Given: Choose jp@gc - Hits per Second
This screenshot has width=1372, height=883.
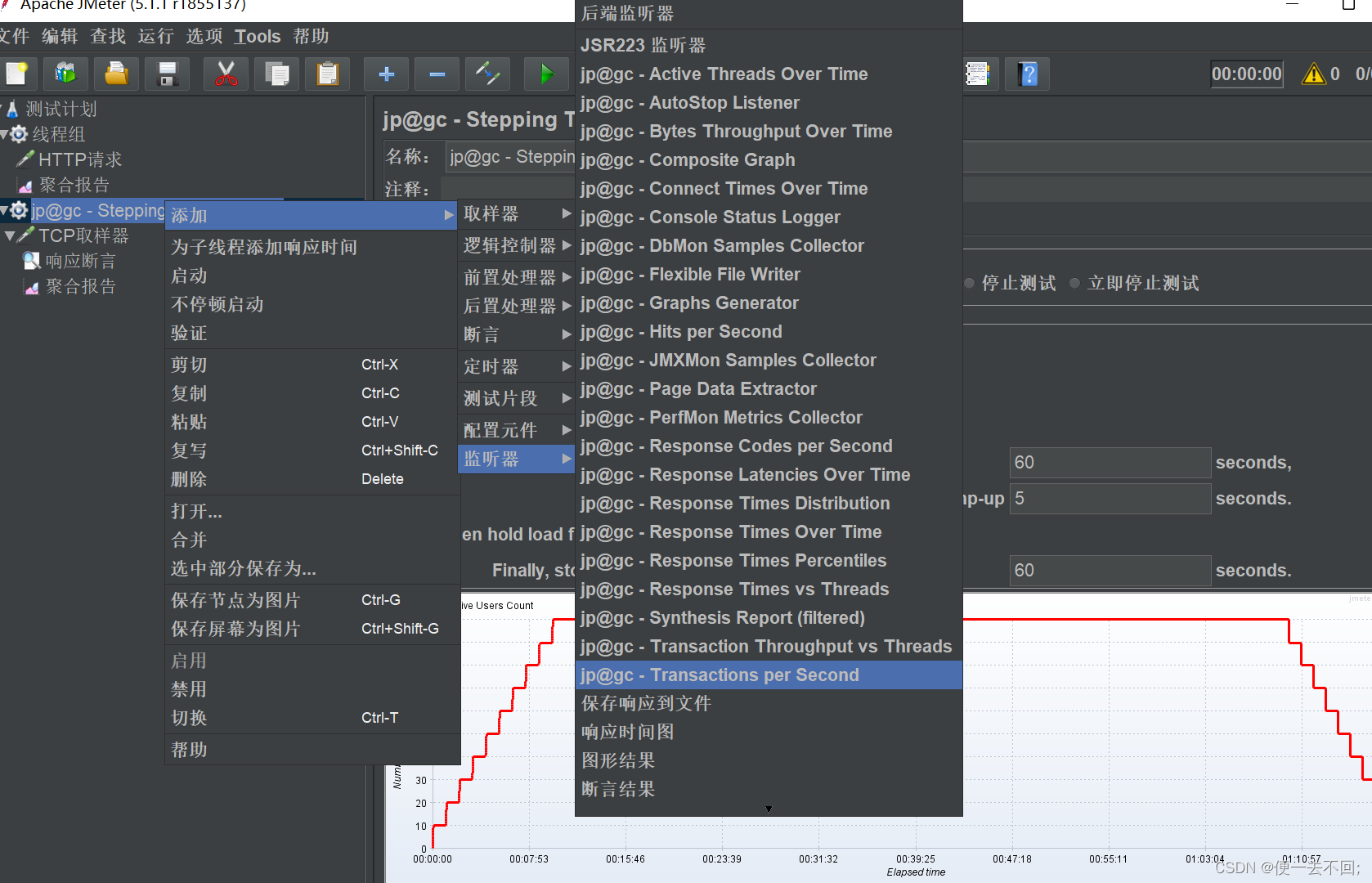Looking at the screenshot, I should pos(769,332).
